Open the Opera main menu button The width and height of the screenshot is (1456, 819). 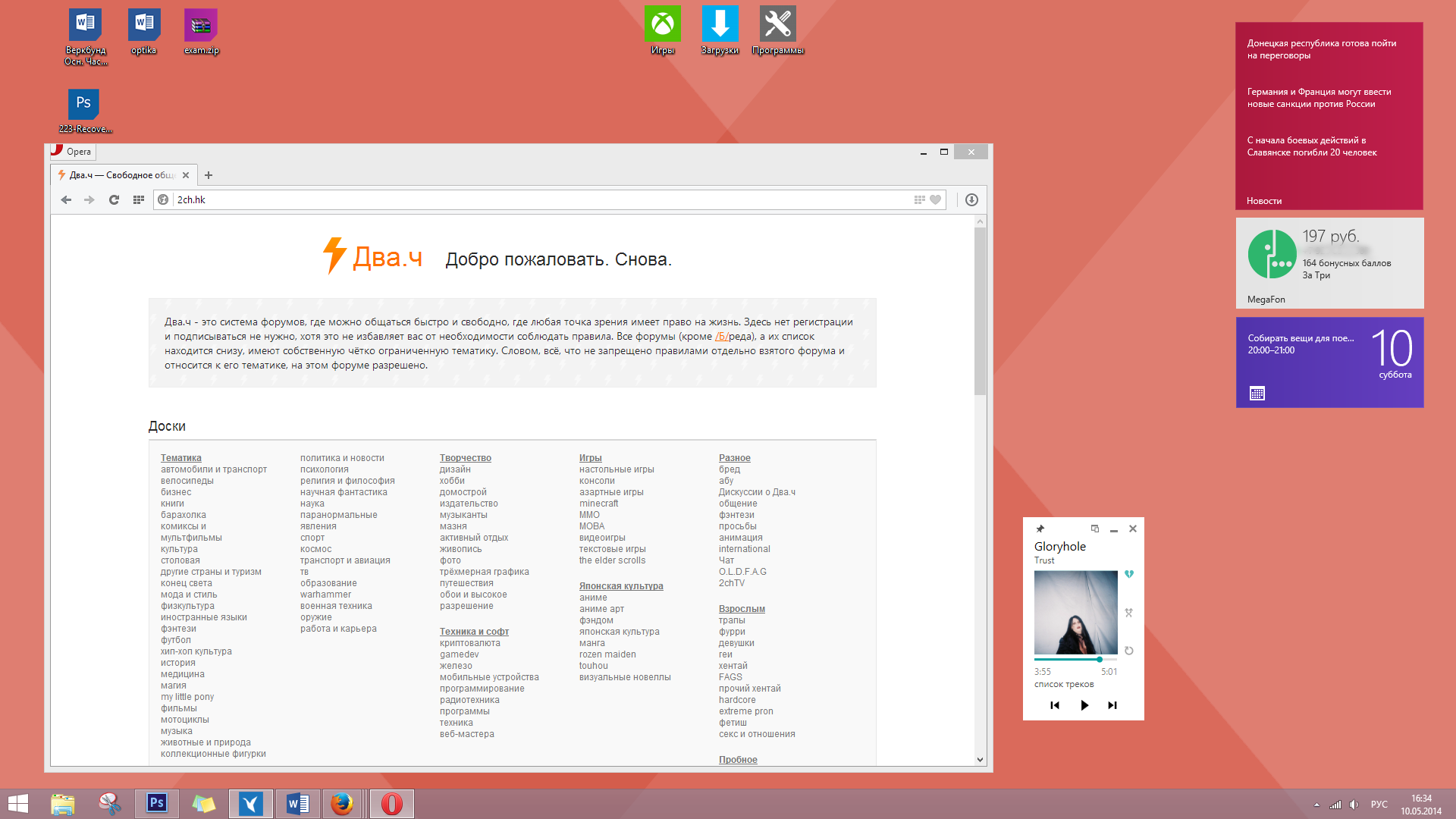point(73,152)
